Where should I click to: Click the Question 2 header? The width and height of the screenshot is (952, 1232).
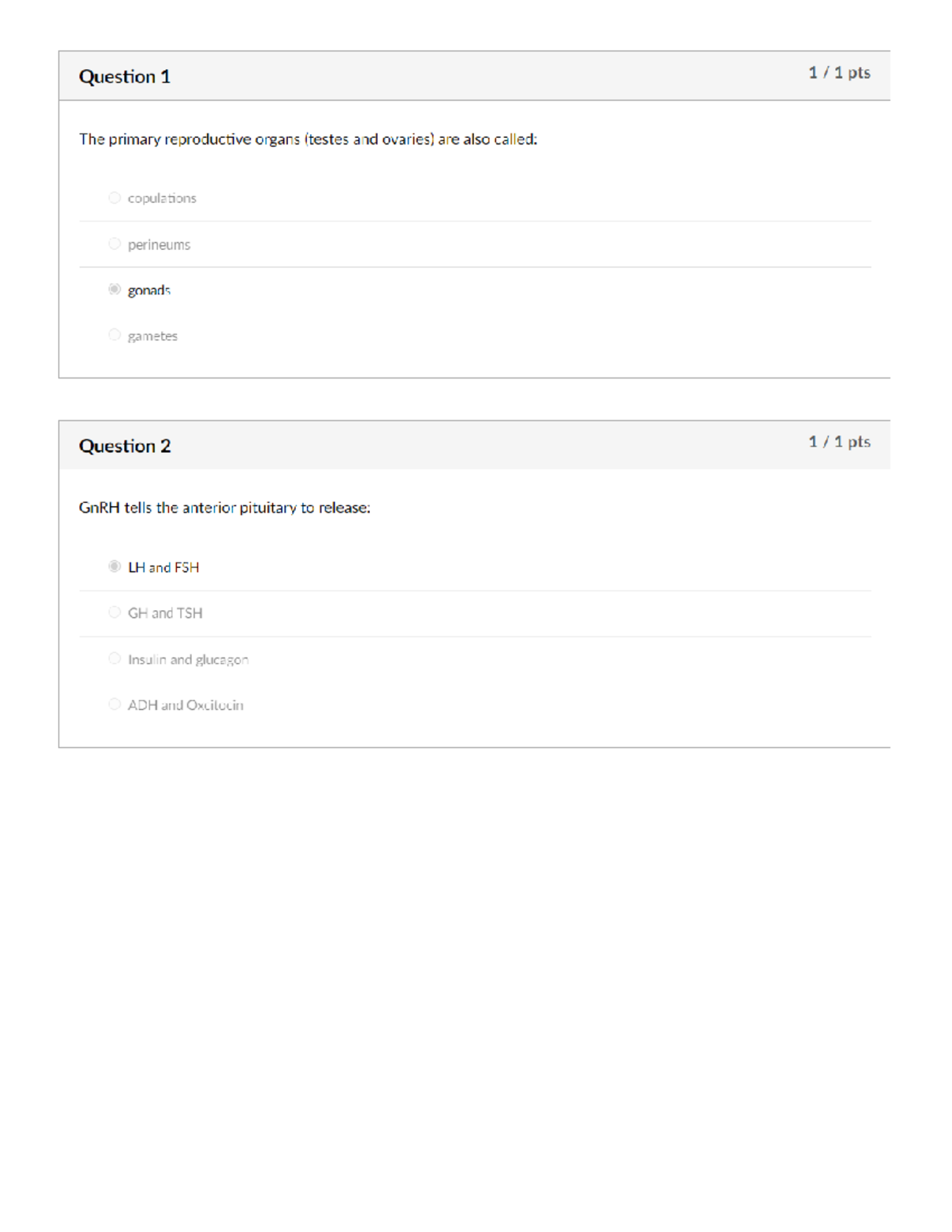pos(125,445)
